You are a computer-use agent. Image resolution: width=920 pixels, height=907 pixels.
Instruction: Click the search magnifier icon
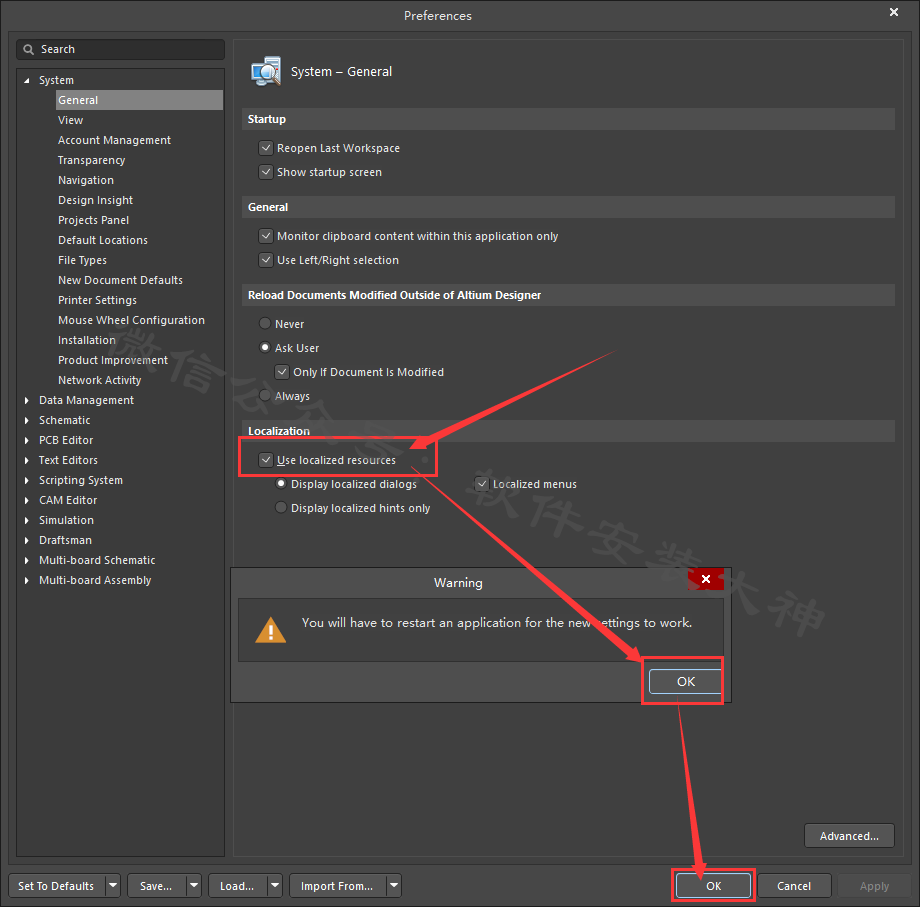tap(28, 50)
